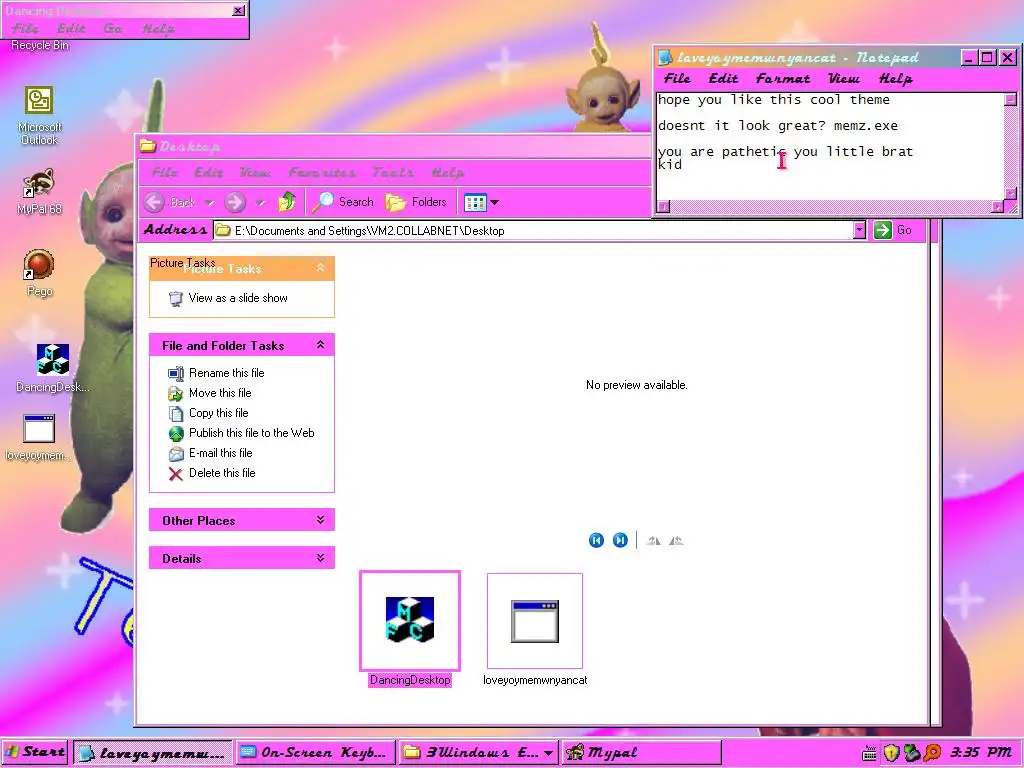
Task: Open the Go menu in the Dancing Desktop window
Action: tap(113, 28)
